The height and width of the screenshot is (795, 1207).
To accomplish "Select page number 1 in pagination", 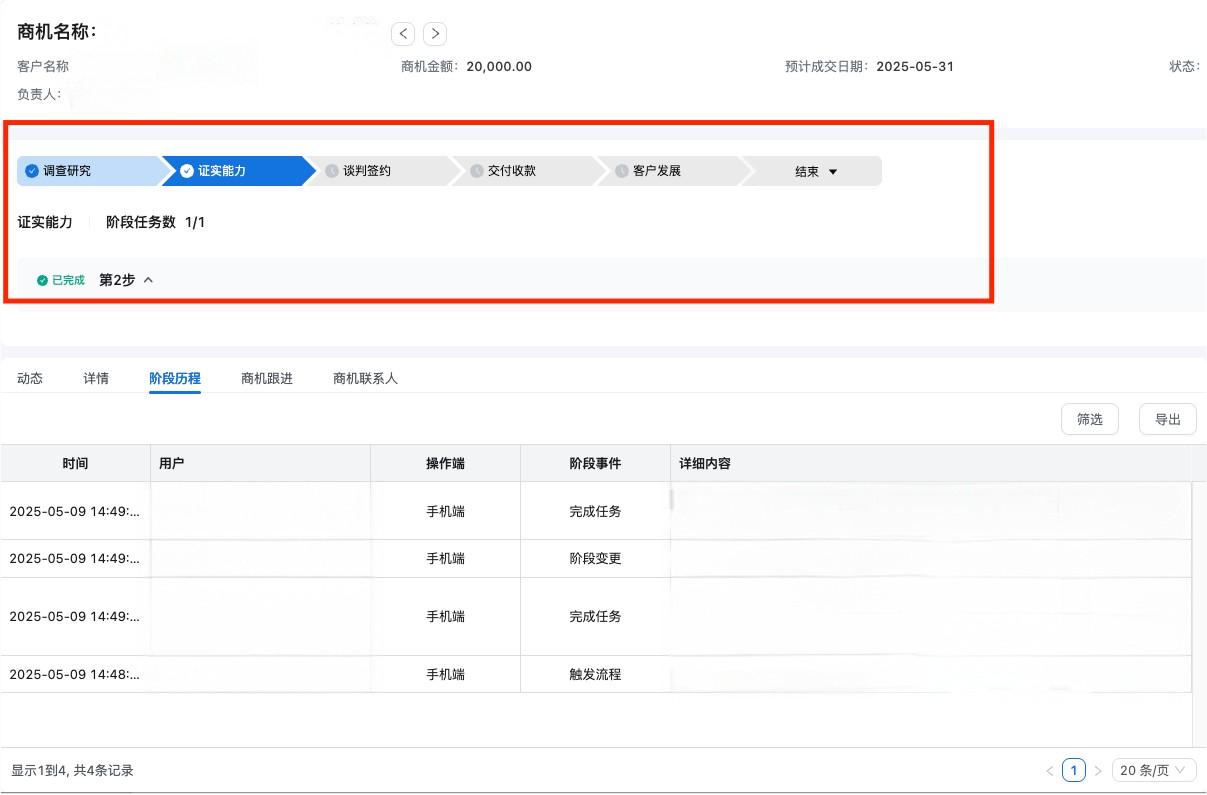I will tap(1073, 770).
